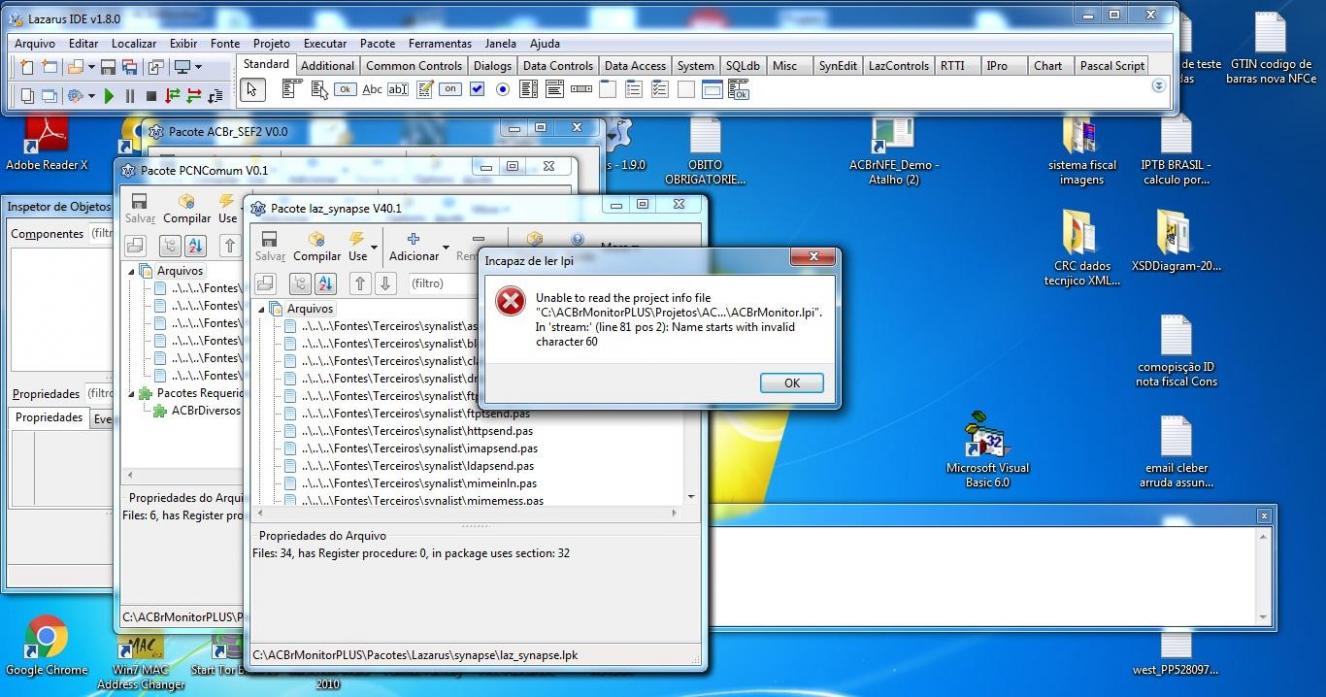Select the TScrollBar component icon

tap(581, 90)
